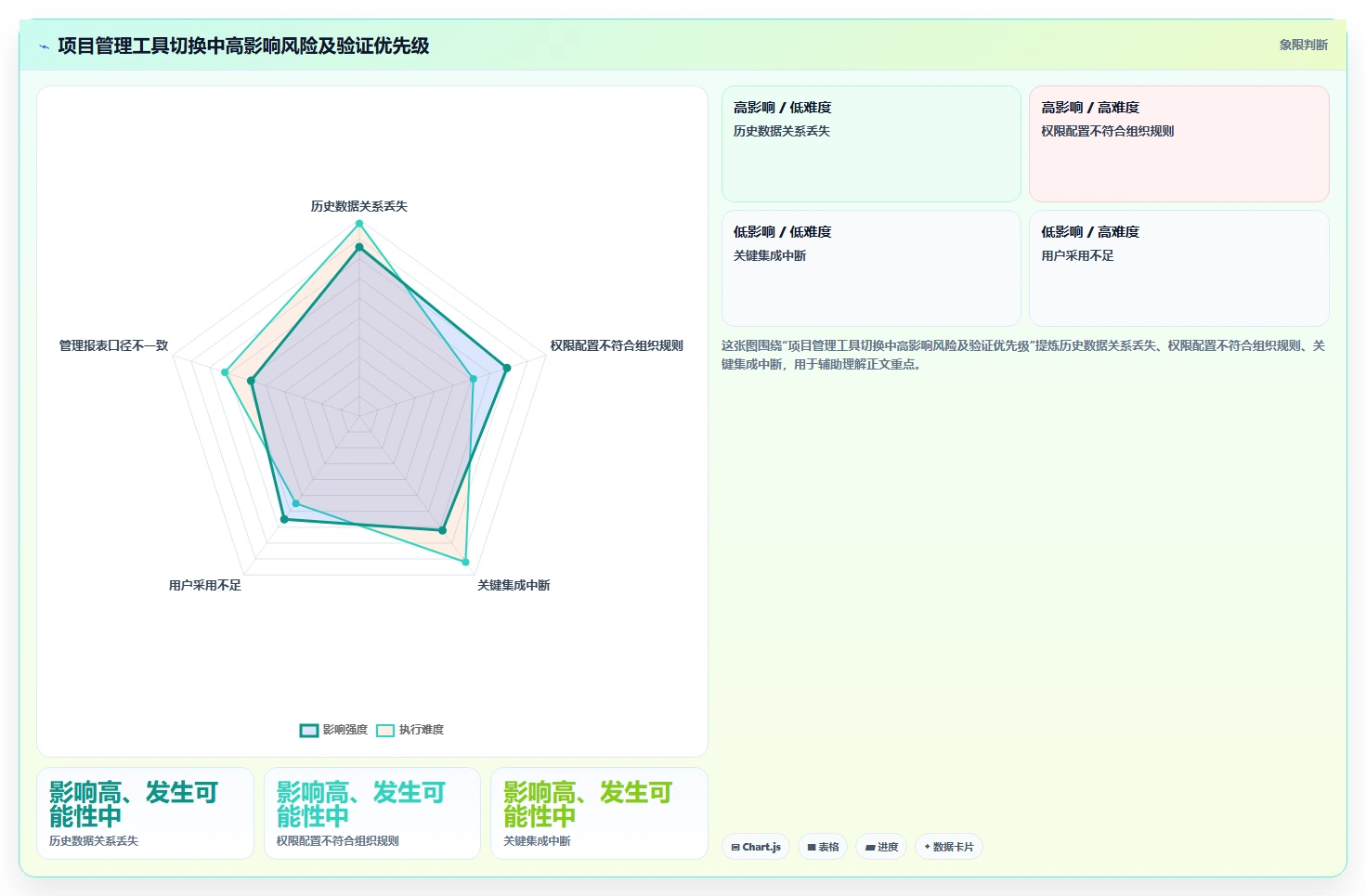Open the 低影响 / 低难度 quadrant card
Image resolution: width=1366 pixels, height=896 pixels.
click(x=871, y=268)
